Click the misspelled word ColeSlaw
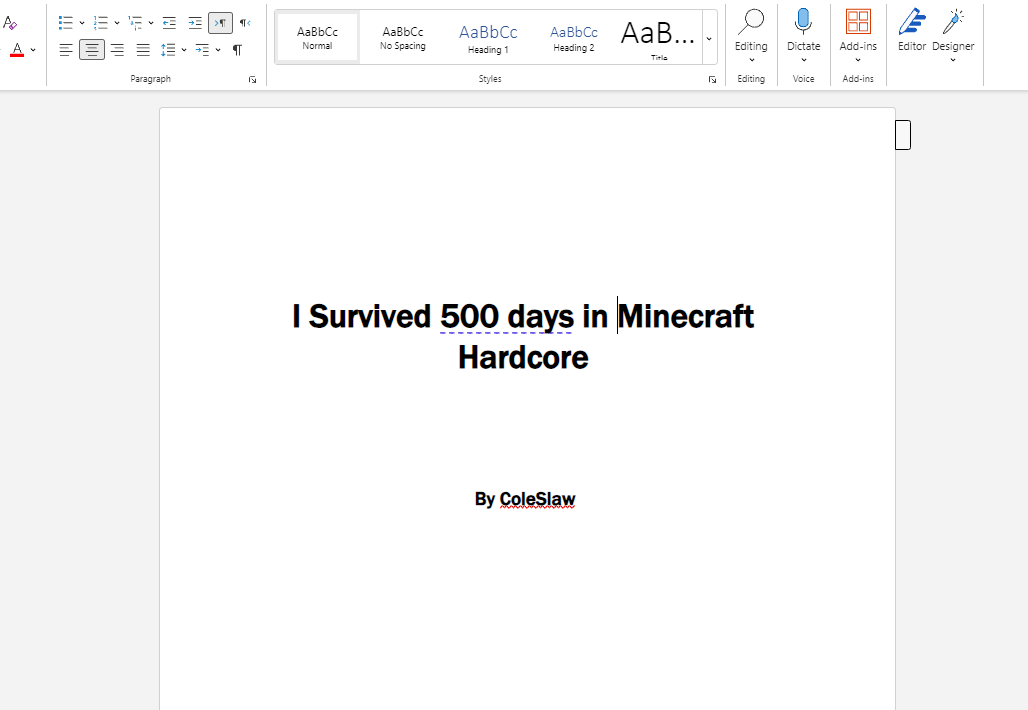 pos(537,500)
